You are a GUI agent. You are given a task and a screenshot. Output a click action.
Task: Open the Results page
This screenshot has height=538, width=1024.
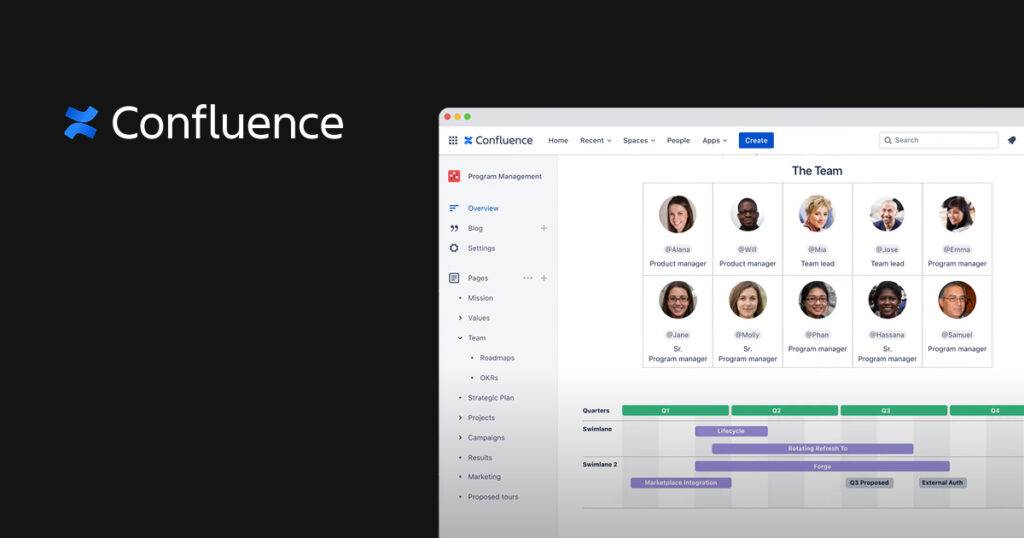coord(480,458)
